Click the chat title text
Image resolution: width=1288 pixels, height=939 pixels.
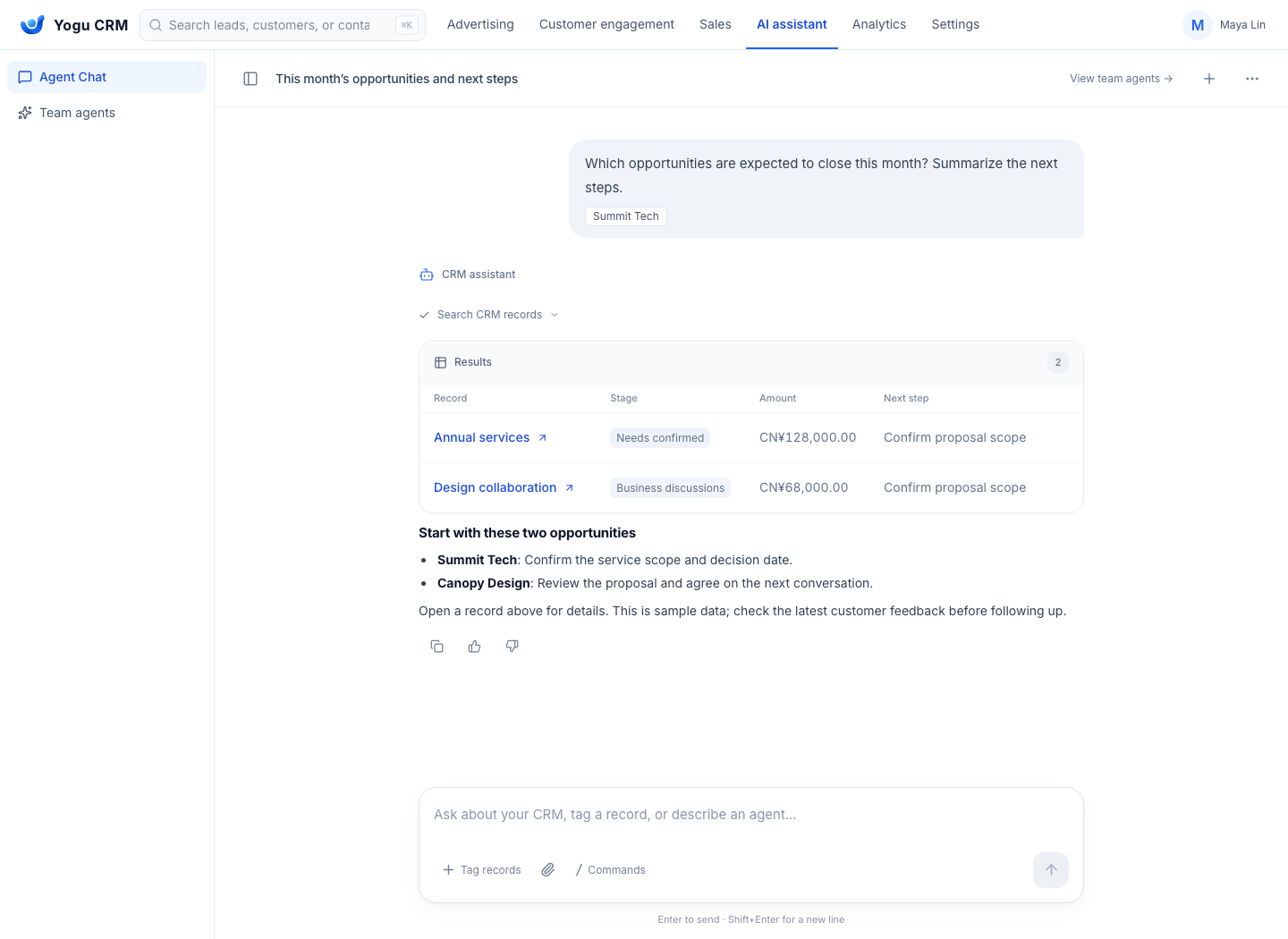pyautogui.click(x=396, y=79)
